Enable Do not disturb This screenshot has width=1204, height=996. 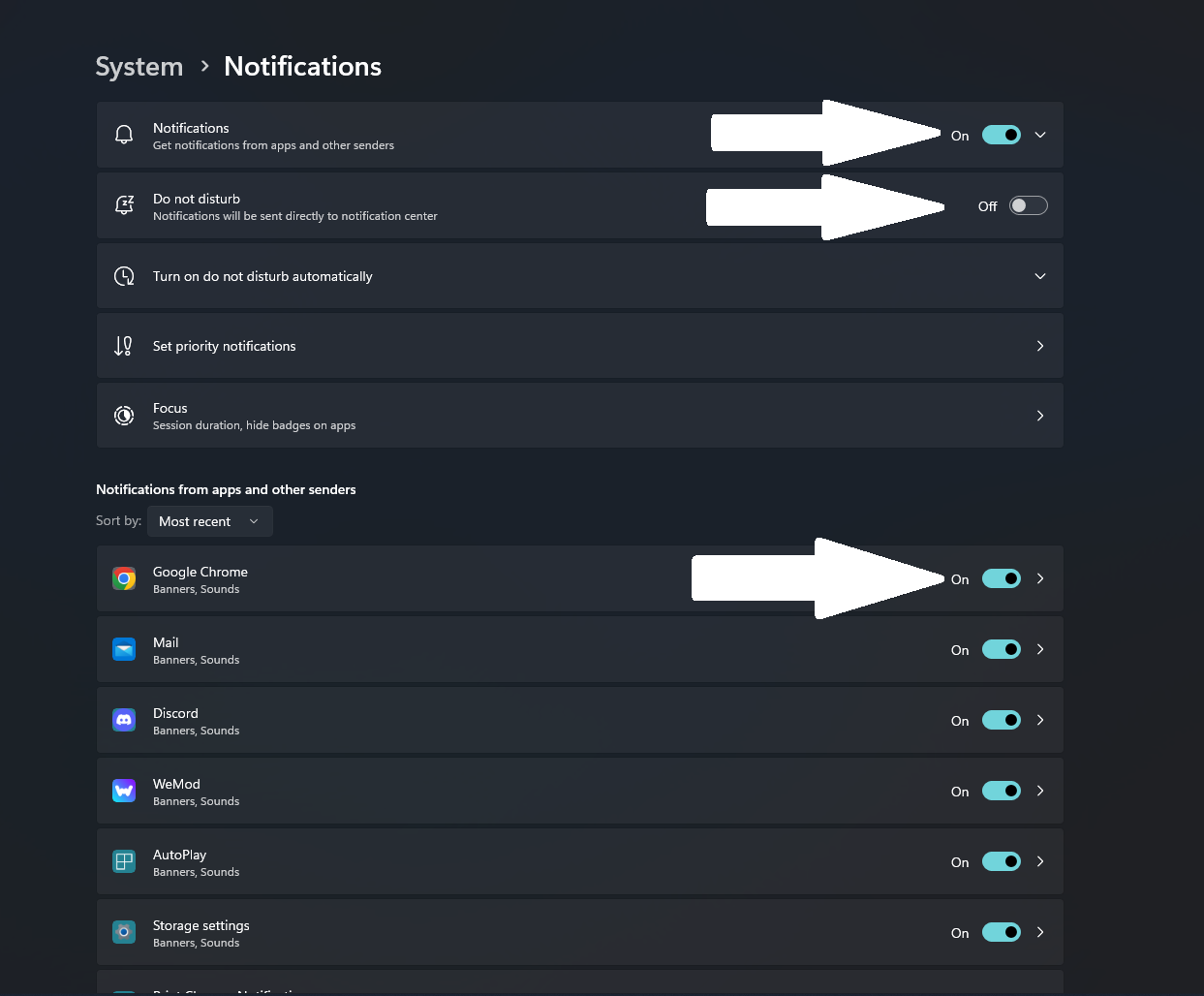[x=1028, y=204]
